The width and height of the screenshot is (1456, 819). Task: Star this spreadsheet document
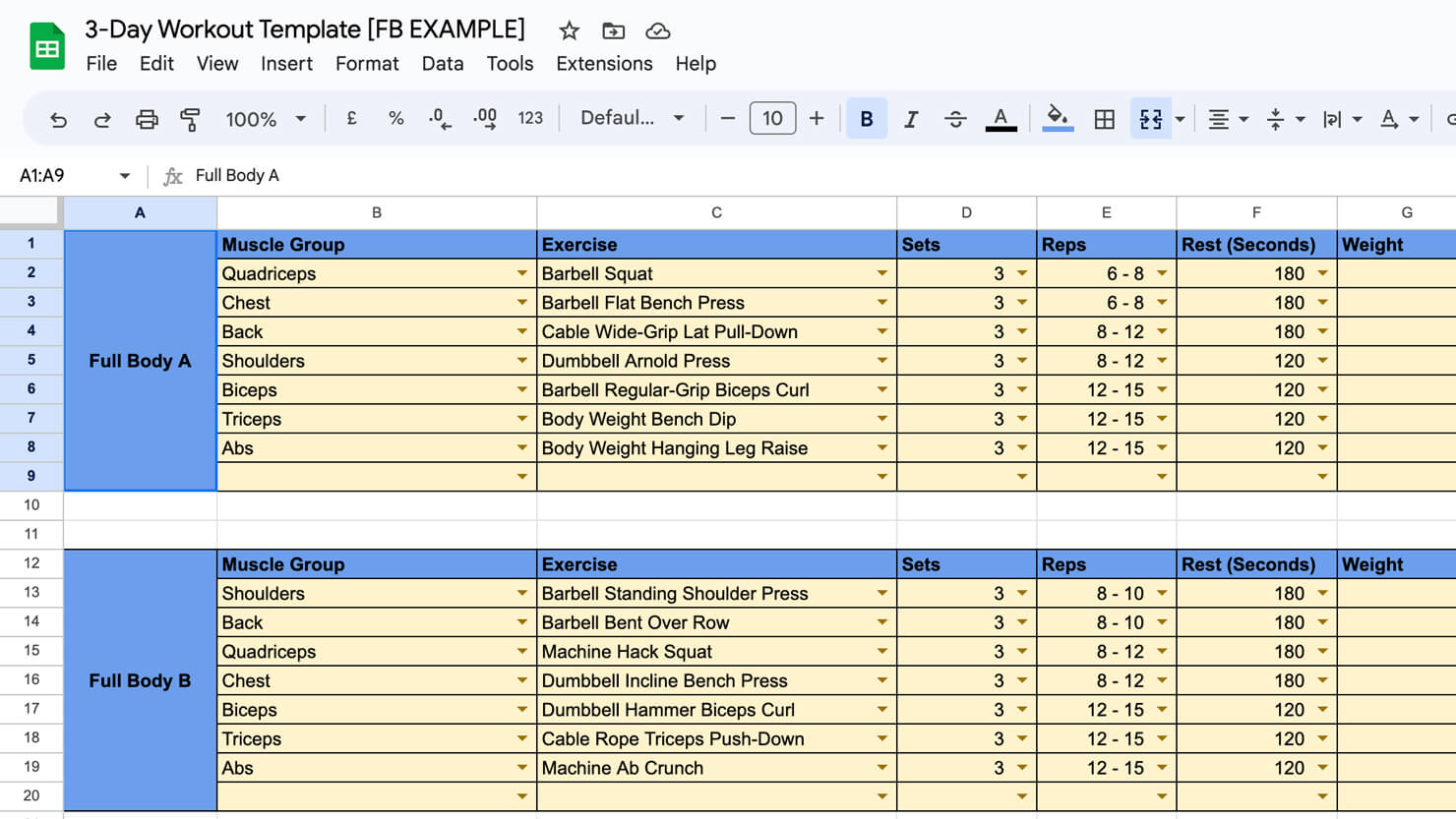tap(569, 30)
